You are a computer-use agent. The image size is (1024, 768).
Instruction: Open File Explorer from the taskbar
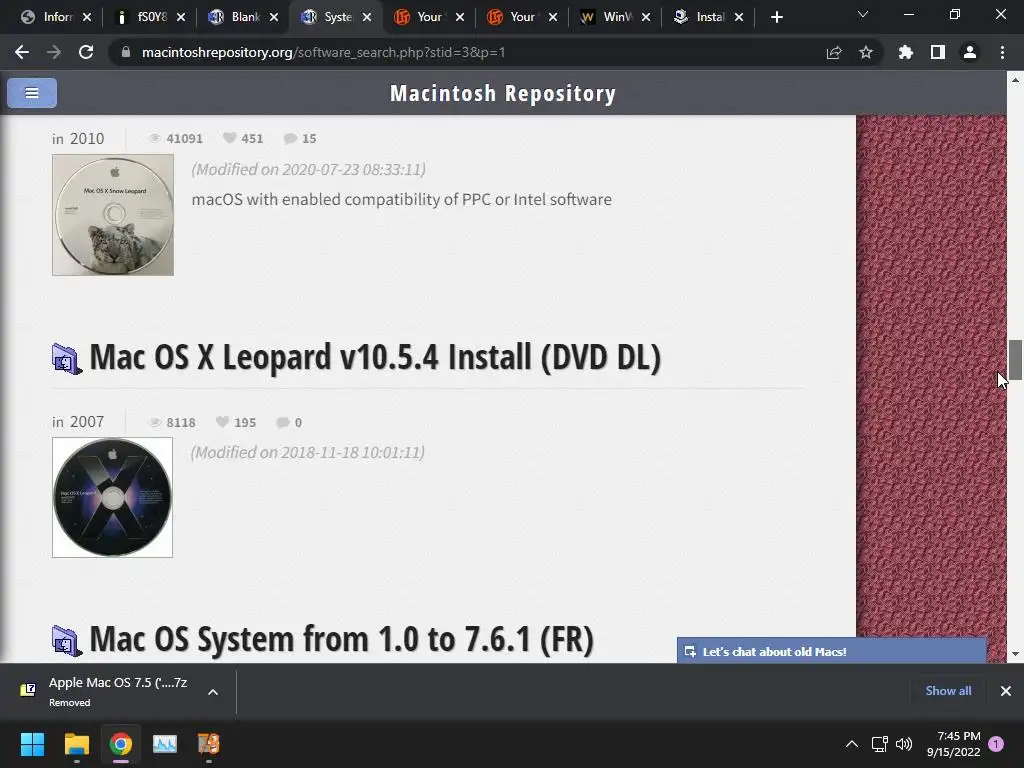click(x=76, y=744)
